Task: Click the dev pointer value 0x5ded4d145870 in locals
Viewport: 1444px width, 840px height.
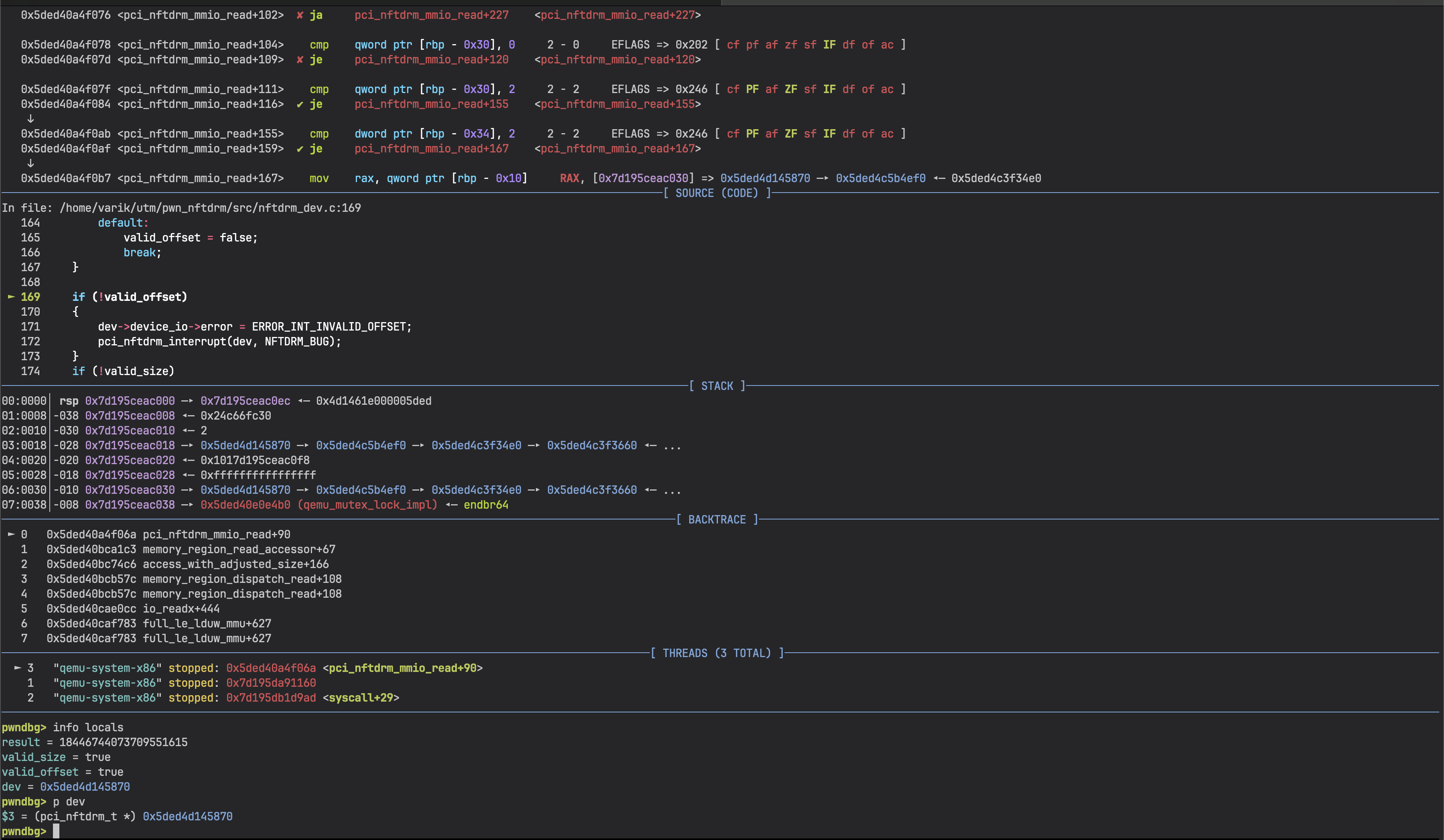Action: [x=84, y=787]
